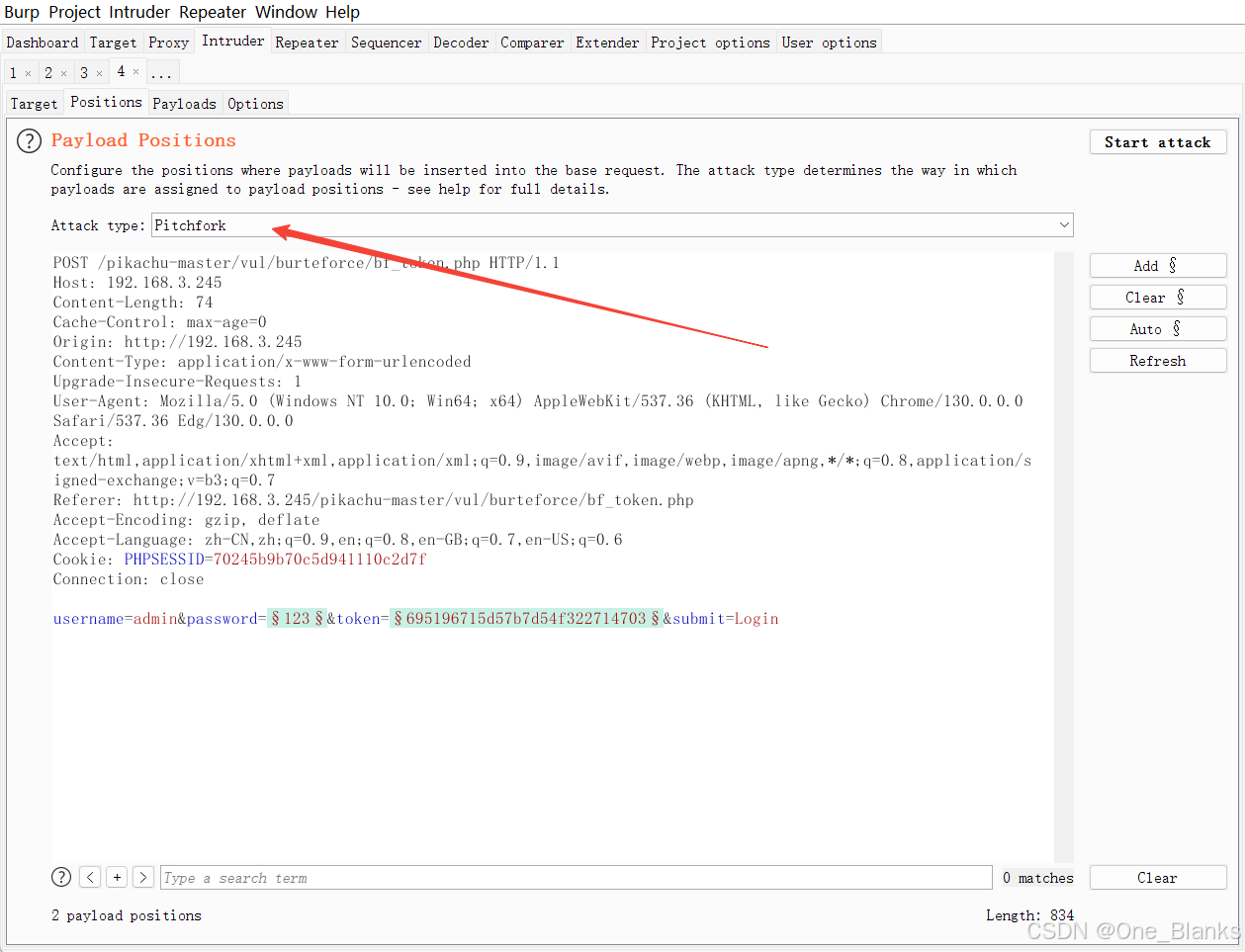Click the Host: 192.168.3.245 header

point(137,282)
